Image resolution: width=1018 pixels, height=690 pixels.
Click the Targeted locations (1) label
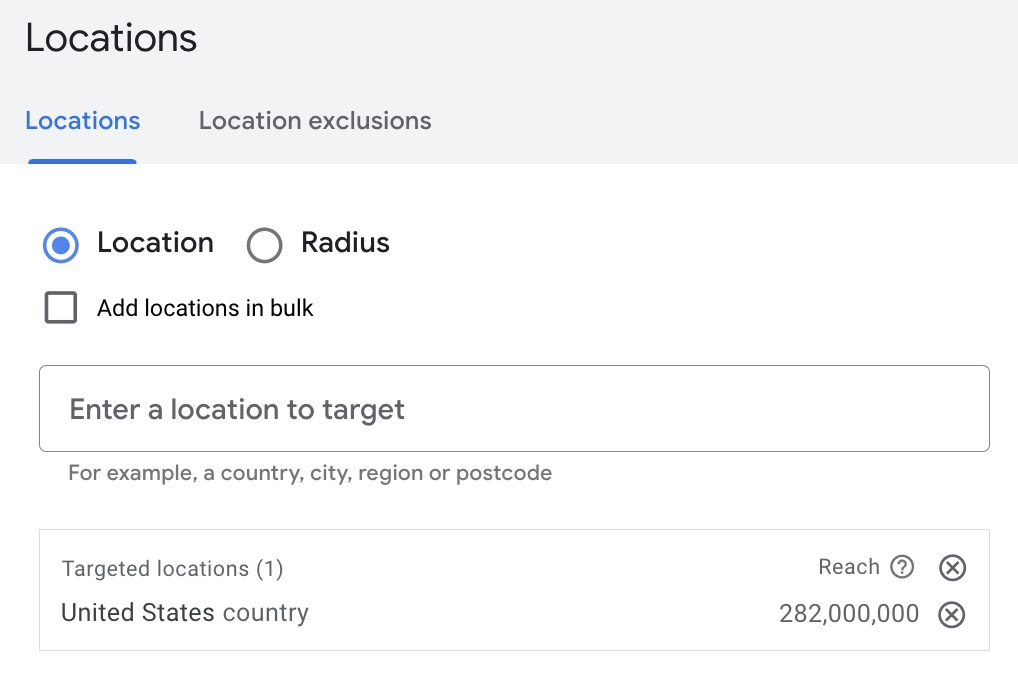coord(171,568)
